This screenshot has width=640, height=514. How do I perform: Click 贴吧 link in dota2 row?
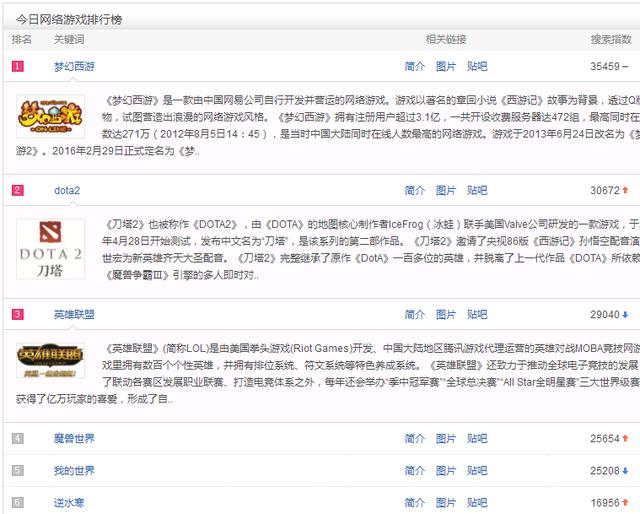coord(477,190)
